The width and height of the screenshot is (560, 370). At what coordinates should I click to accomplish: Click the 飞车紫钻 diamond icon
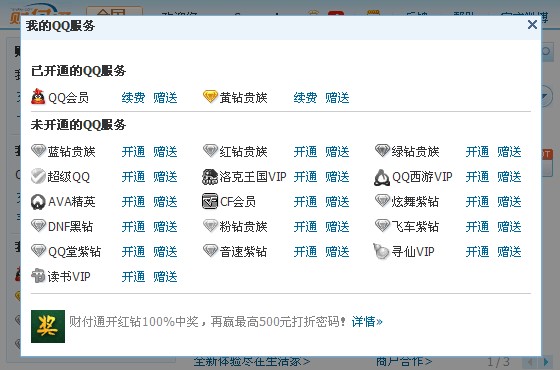(382, 226)
